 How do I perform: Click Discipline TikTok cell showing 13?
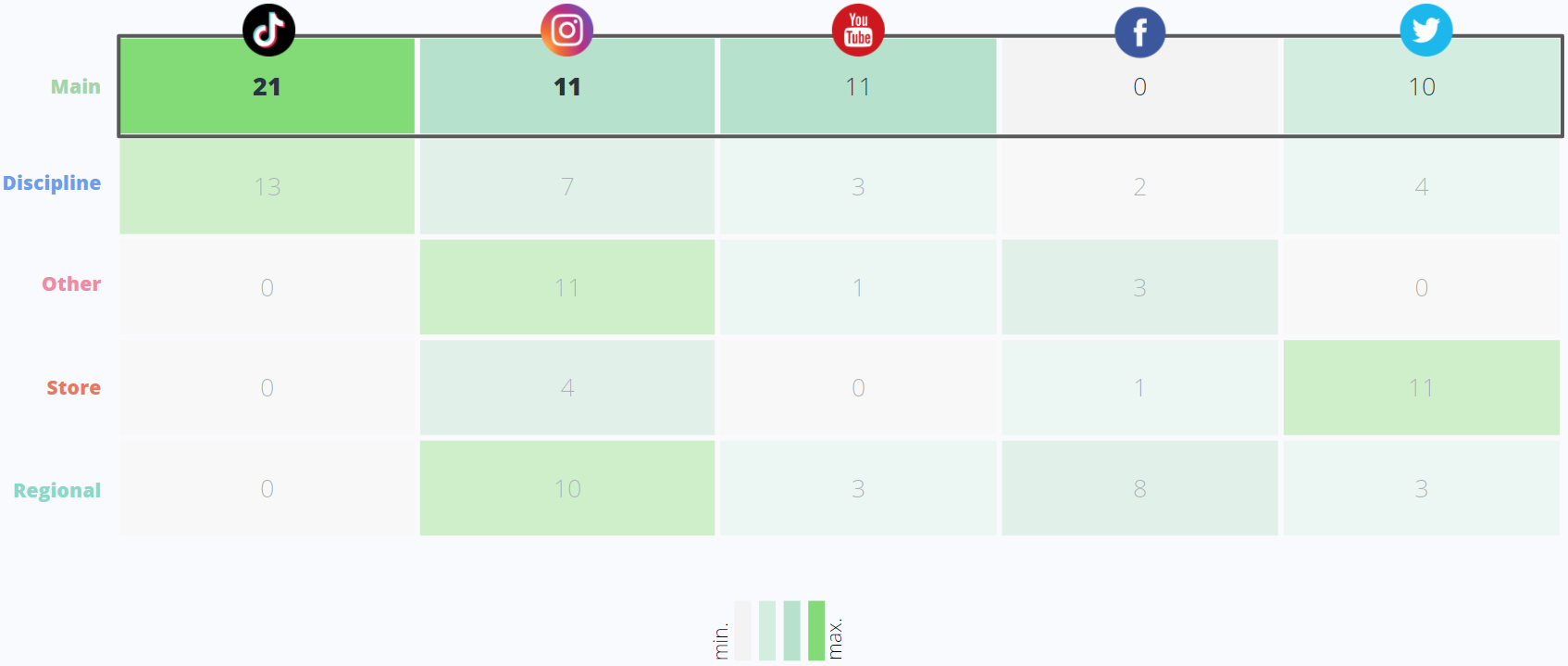coord(268,186)
